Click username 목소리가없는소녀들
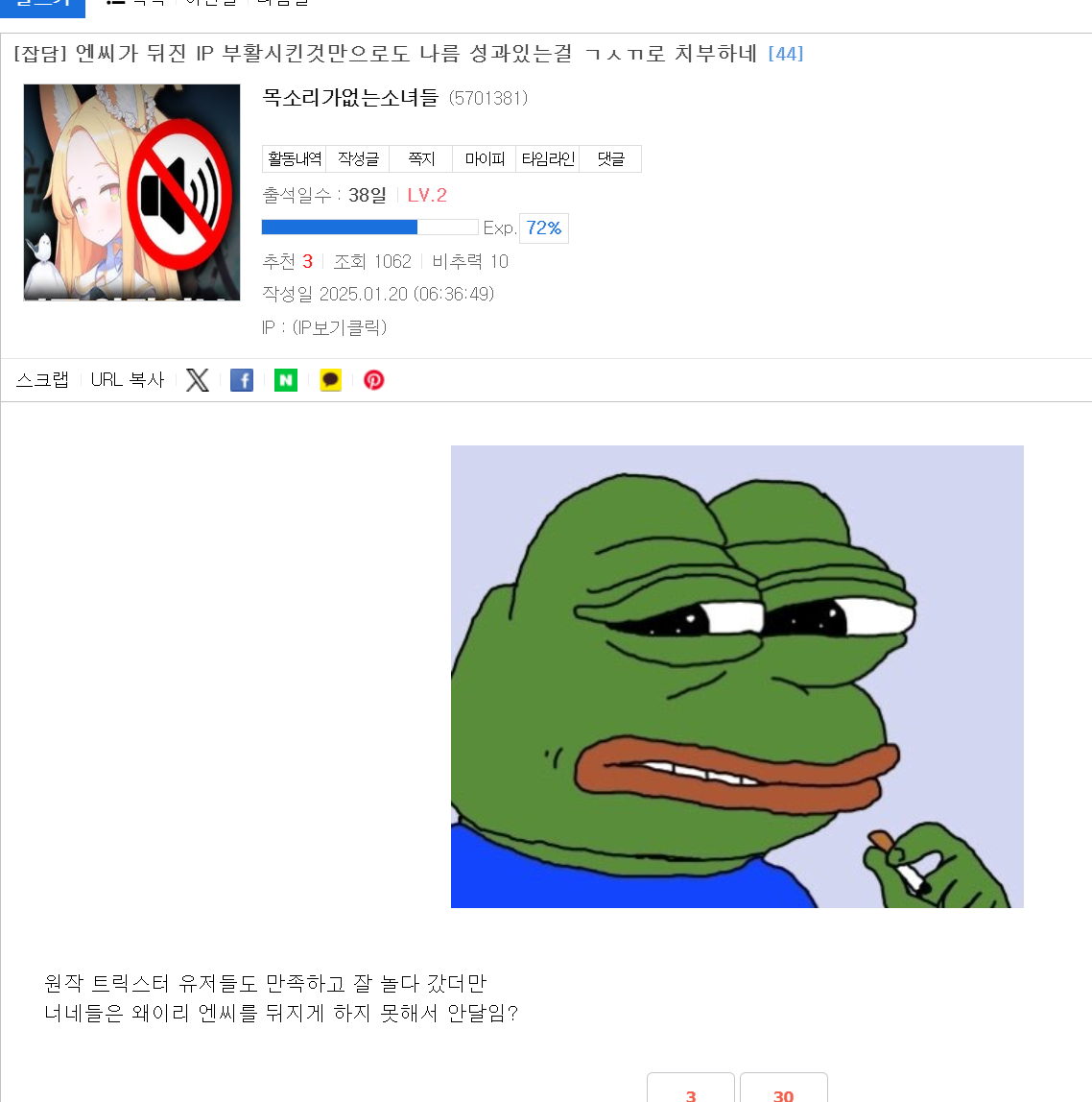 click(350, 98)
